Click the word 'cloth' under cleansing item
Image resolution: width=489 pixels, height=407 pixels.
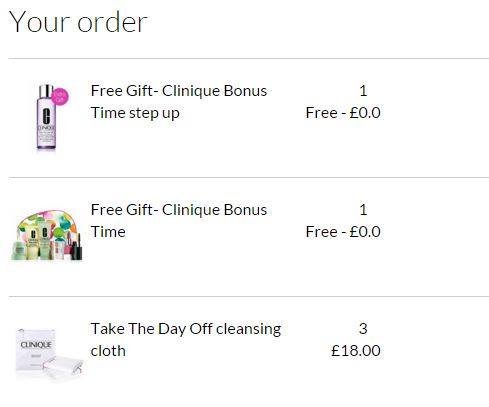(x=108, y=351)
